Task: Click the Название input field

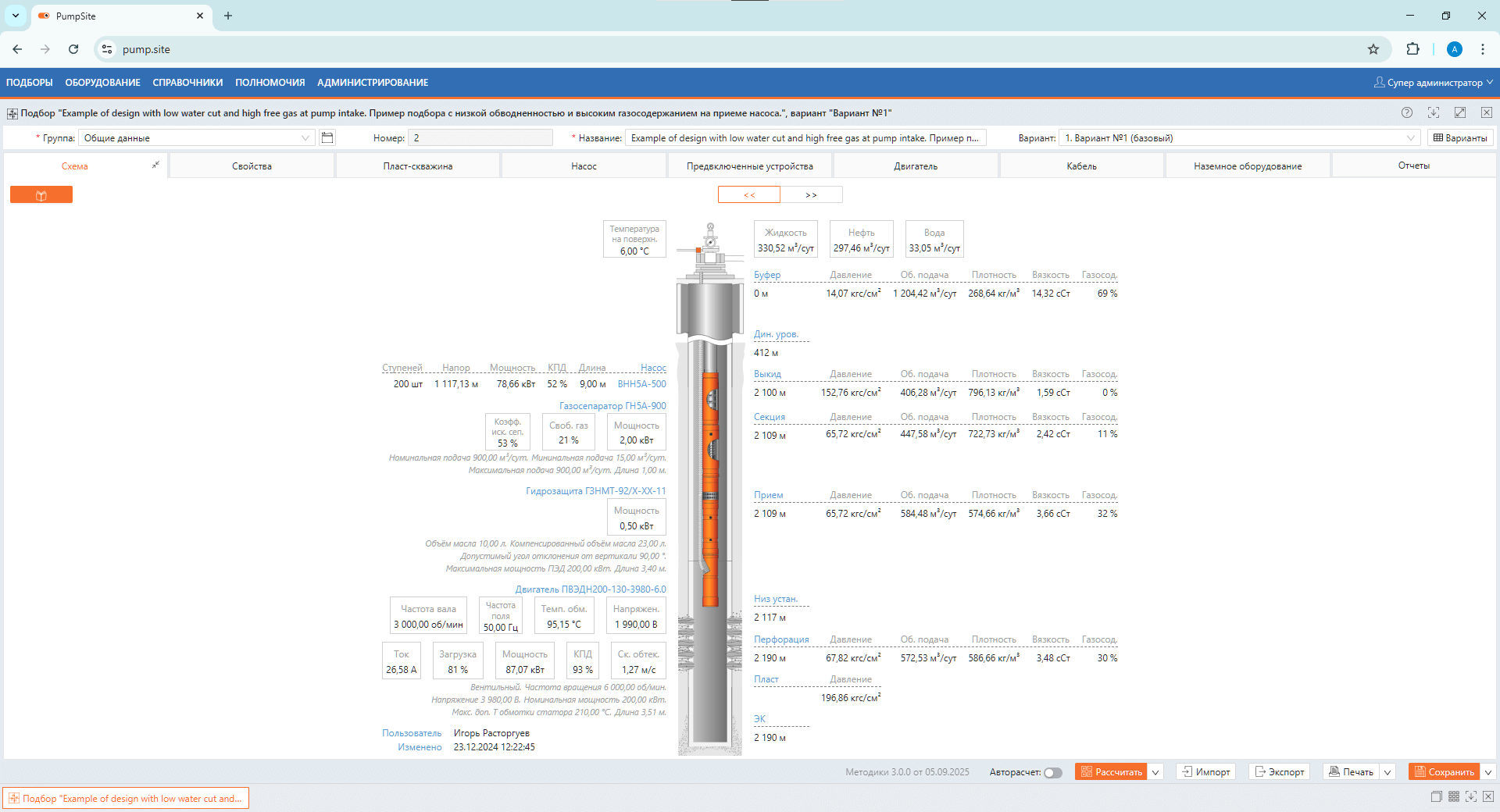Action: pos(805,138)
